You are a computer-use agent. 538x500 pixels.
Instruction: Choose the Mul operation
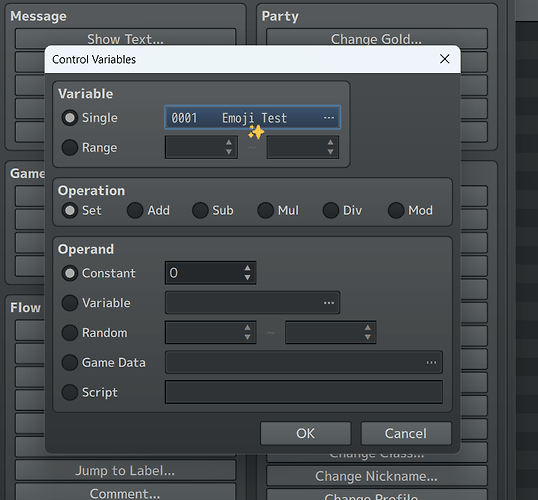click(x=265, y=210)
